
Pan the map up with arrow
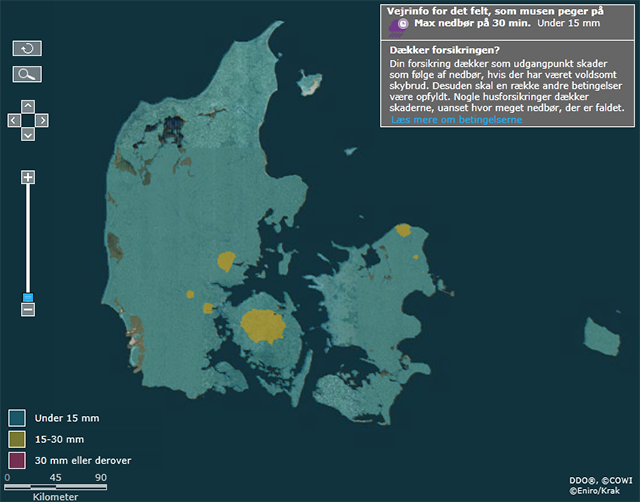tap(28, 106)
